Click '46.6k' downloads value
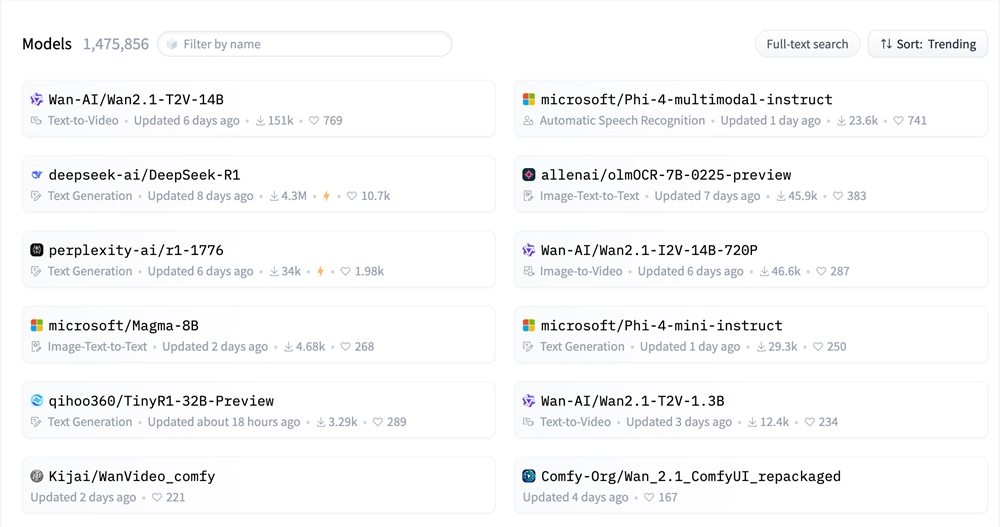The height and width of the screenshot is (527, 1000). [786, 271]
